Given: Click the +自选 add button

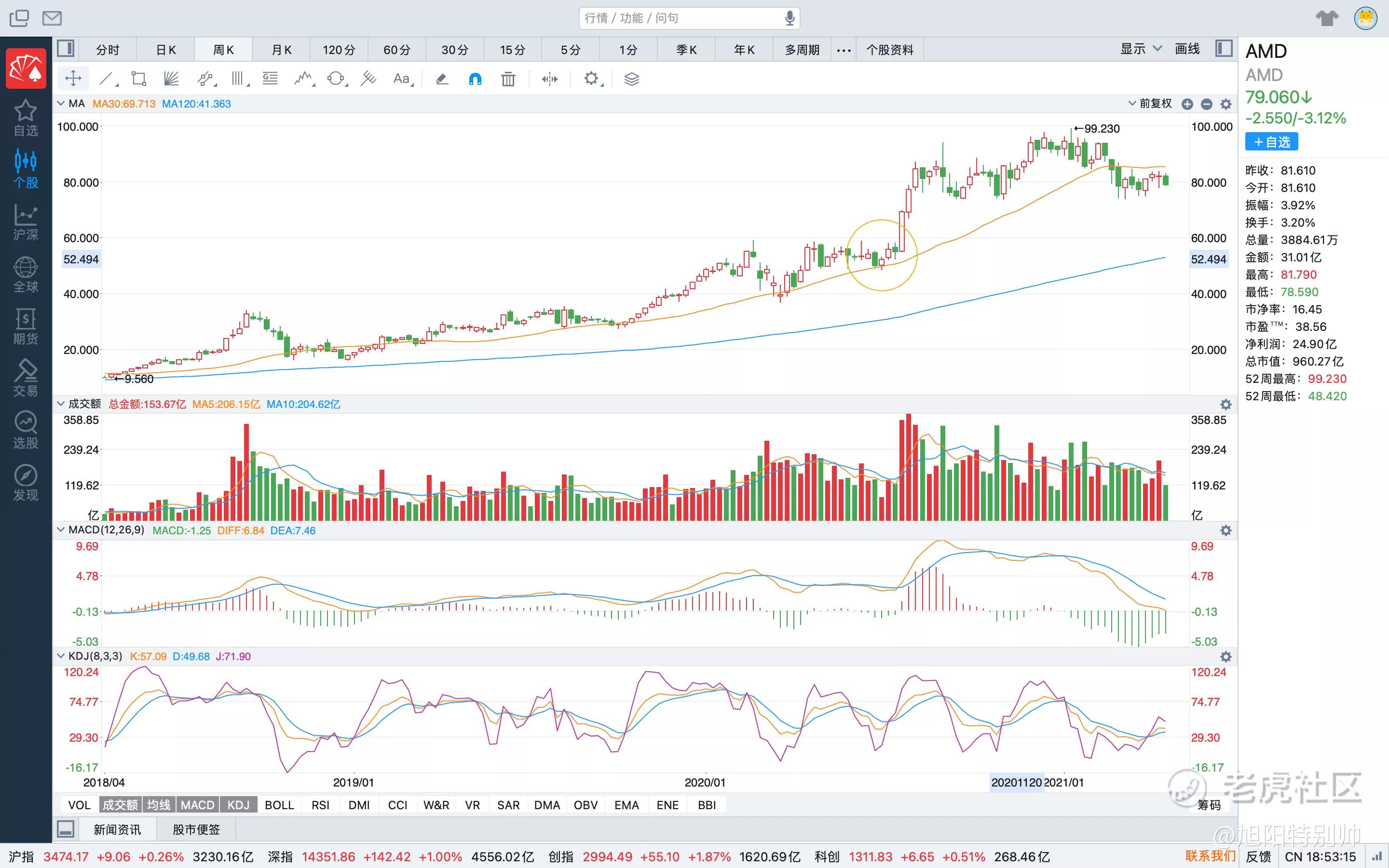Looking at the screenshot, I should pos(1271,142).
